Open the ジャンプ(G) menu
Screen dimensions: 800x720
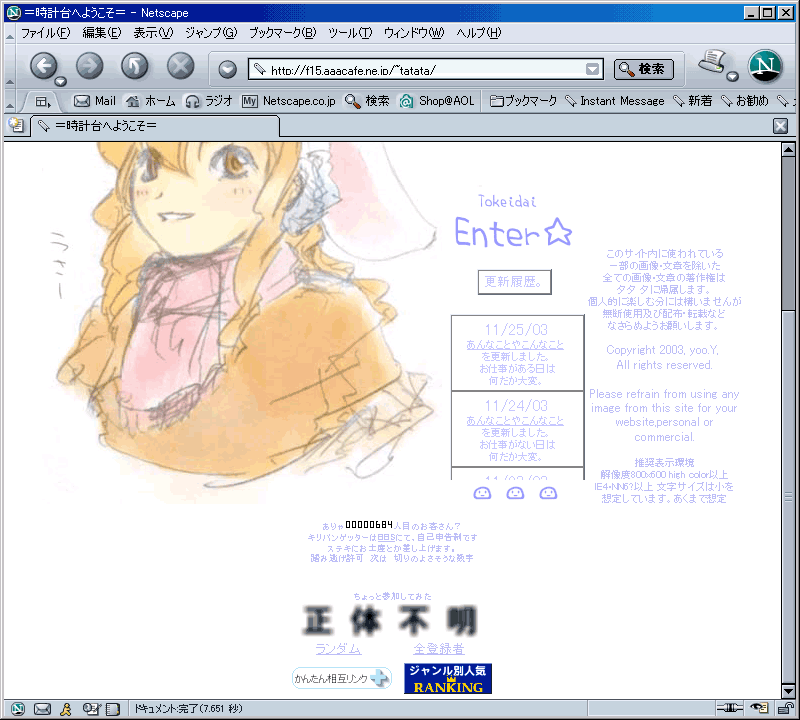pyautogui.click(x=211, y=33)
